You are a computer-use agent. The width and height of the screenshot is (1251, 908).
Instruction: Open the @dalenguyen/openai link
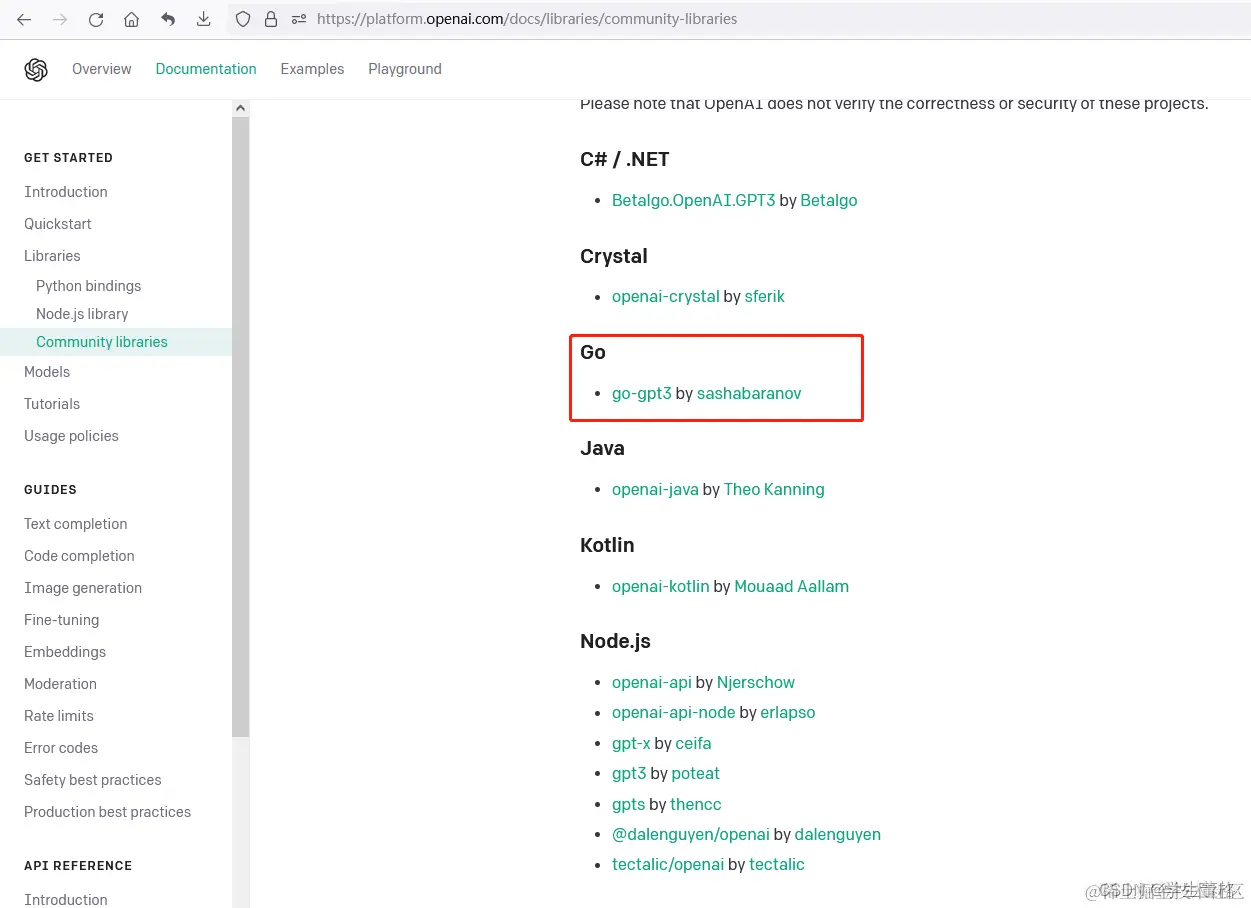coord(691,834)
